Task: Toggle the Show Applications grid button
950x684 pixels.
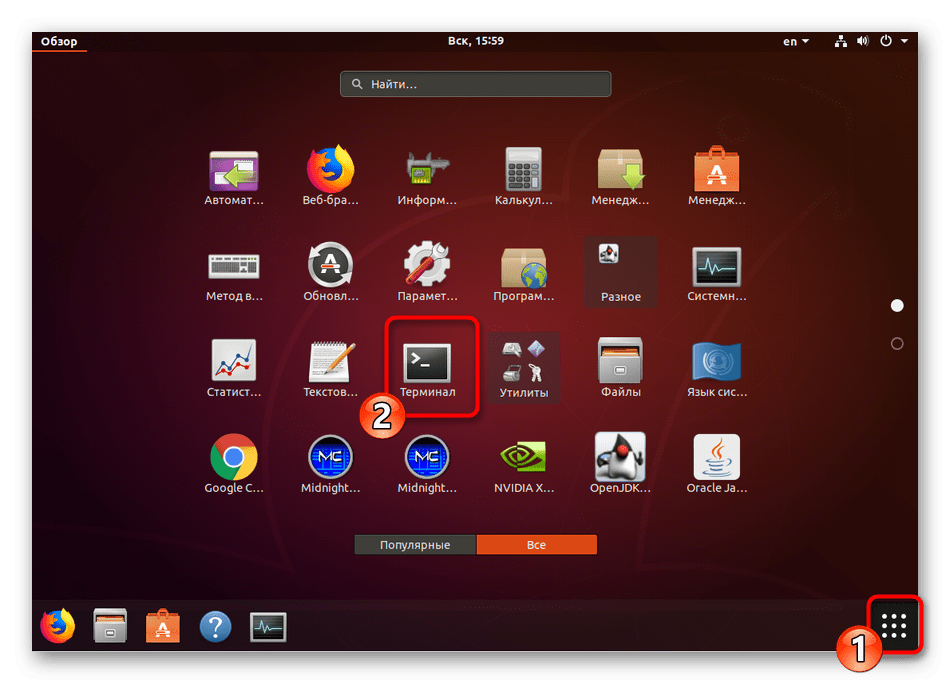Action: 894,626
